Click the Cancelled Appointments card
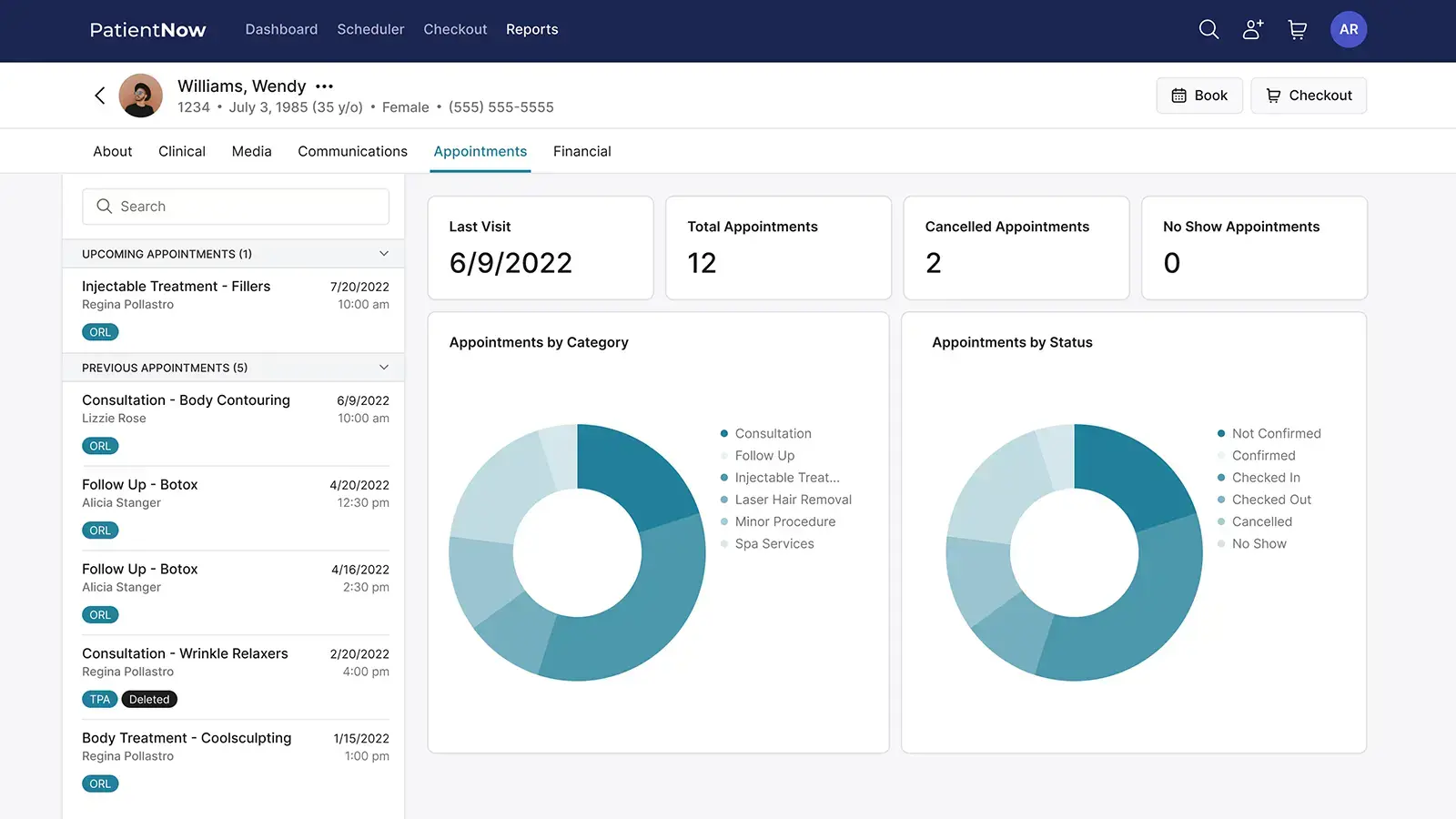The width and height of the screenshot is (1456, 819). click(x=1016, y=248)
